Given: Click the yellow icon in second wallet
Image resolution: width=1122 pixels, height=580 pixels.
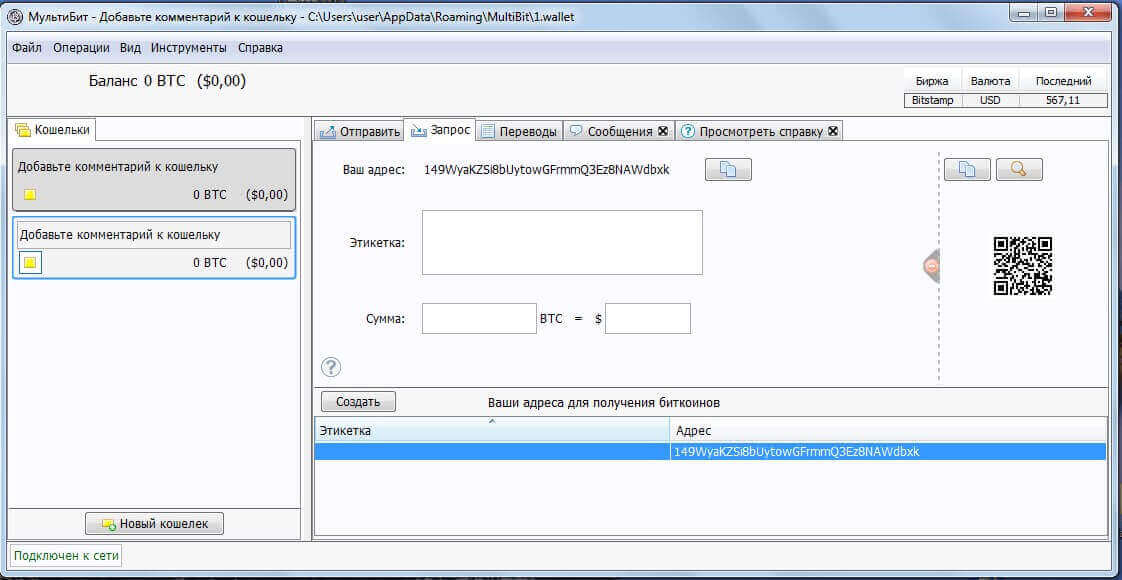Looking at the screenshot, I should [30, 263].
